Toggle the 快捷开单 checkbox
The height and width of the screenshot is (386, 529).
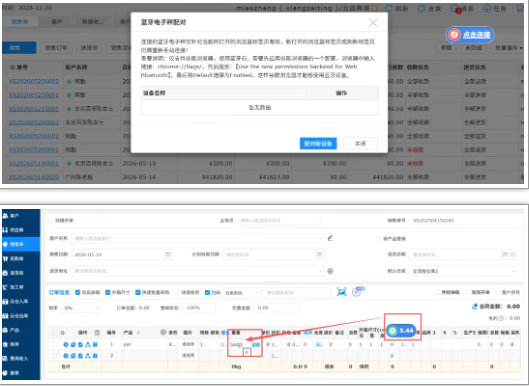coord(51,220)
